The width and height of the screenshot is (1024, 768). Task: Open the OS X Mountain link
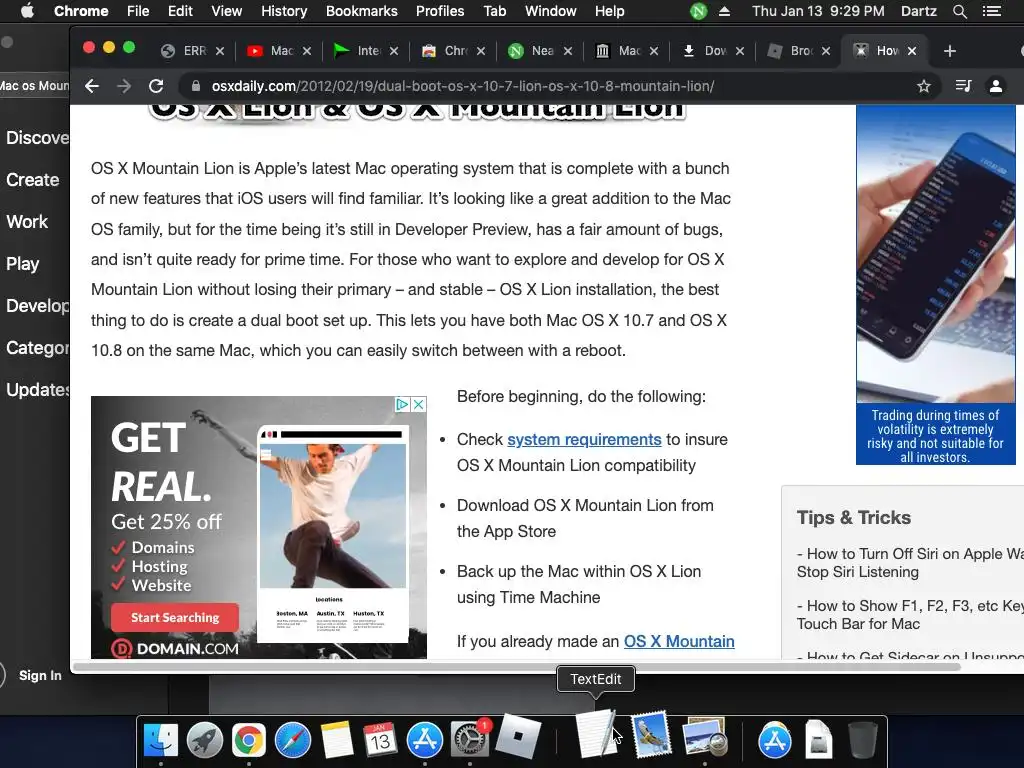tap(679, 641)
